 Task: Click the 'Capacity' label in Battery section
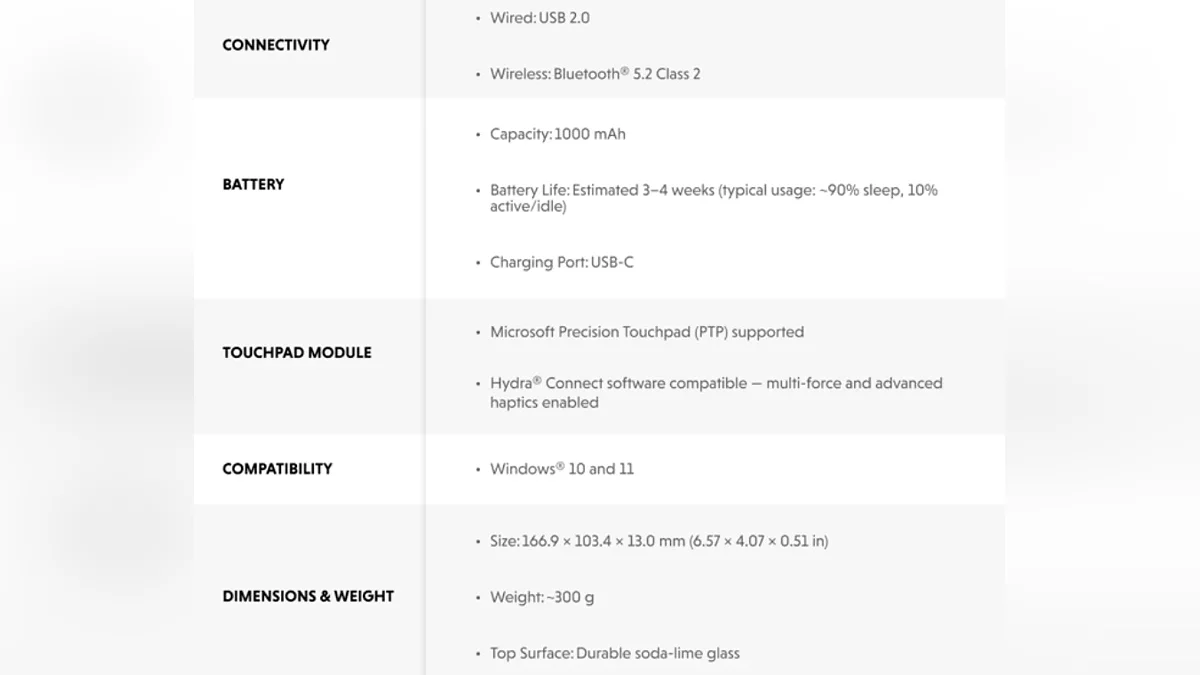520,134
